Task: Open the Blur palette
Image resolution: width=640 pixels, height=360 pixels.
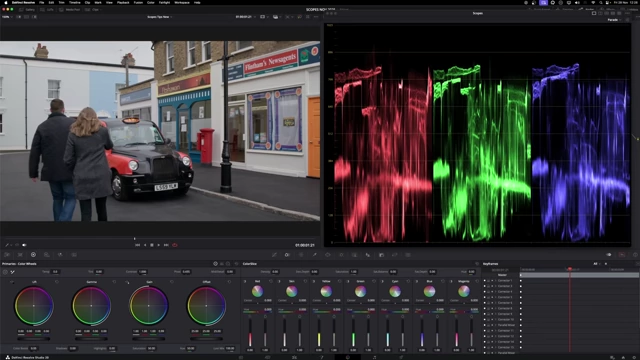Action: pos(368,255)
